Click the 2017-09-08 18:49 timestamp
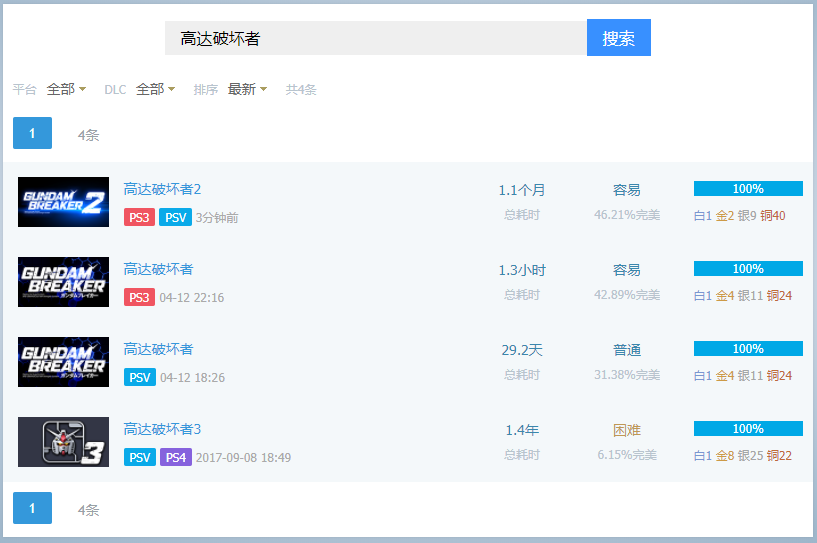 pyautogui.click(x=243, y=458)
